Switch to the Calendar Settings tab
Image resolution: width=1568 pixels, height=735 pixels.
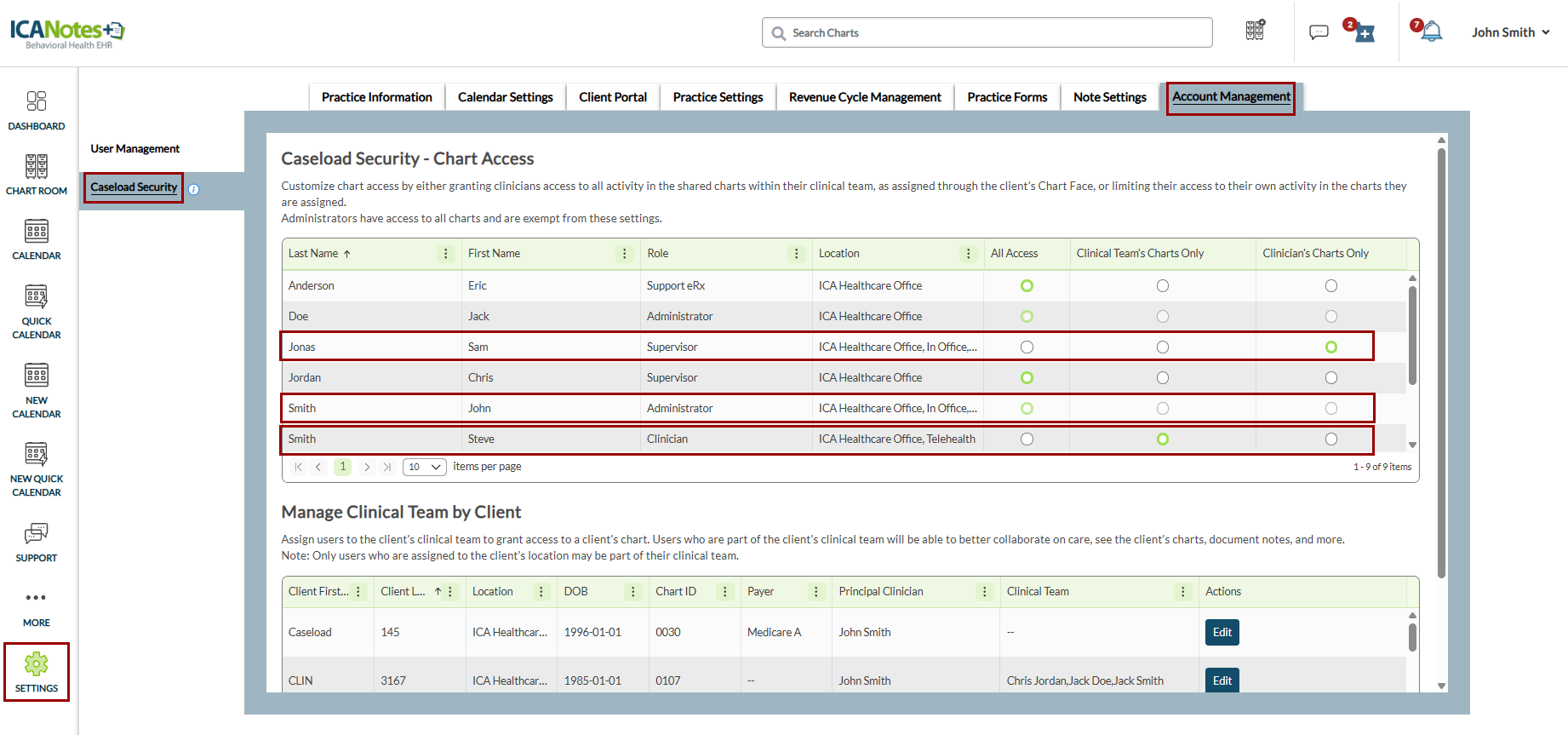click(x=505, y=97)
